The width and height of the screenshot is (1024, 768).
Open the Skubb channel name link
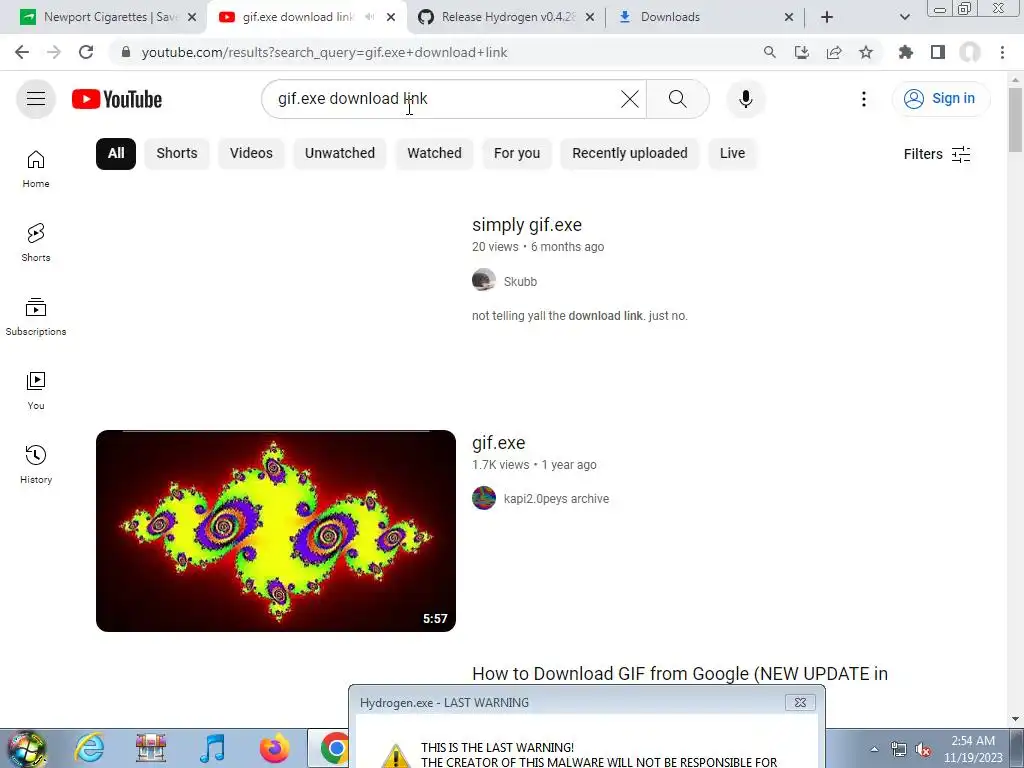coord(520,281)
